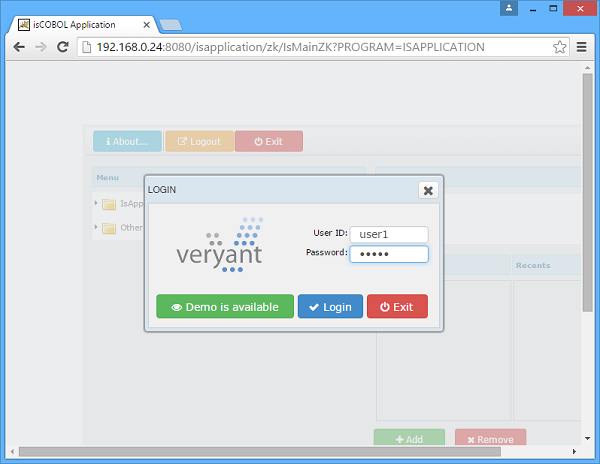
Task: Click the Veryant logo image
Action: 220,245
